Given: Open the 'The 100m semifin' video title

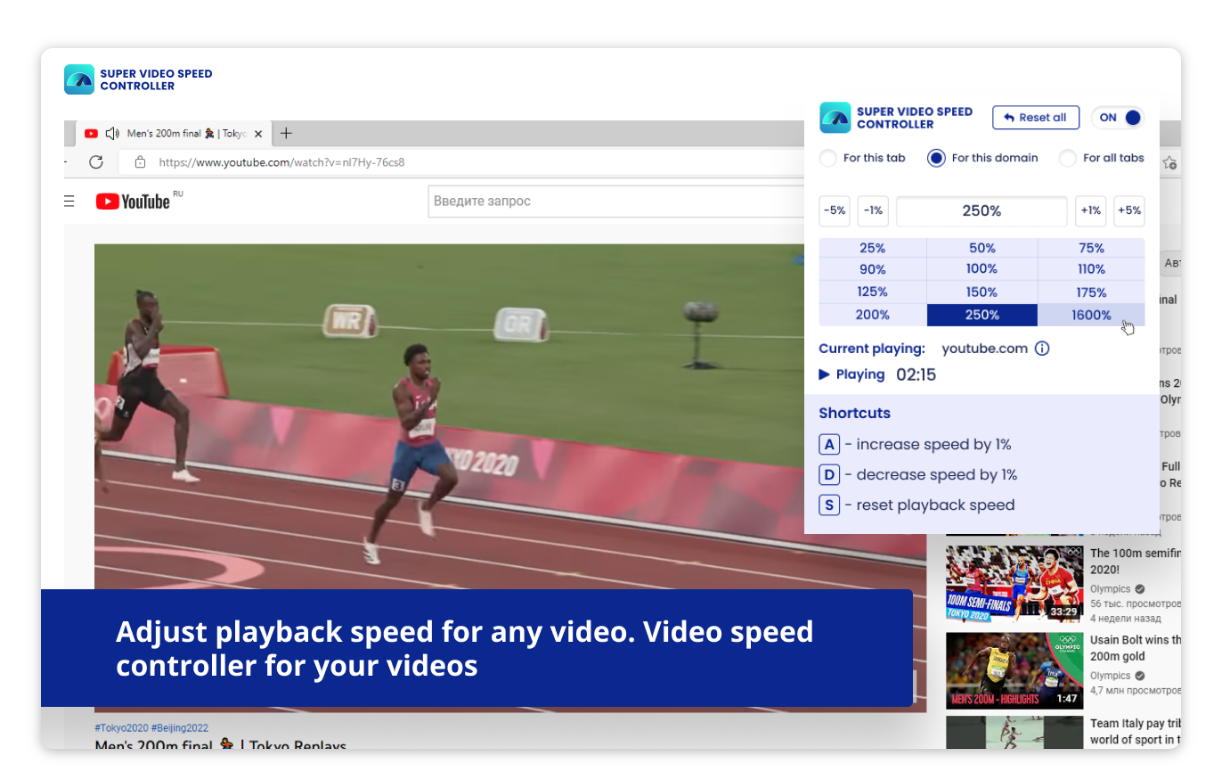Looking at the screenshot, I should (x=1135, y=561).
